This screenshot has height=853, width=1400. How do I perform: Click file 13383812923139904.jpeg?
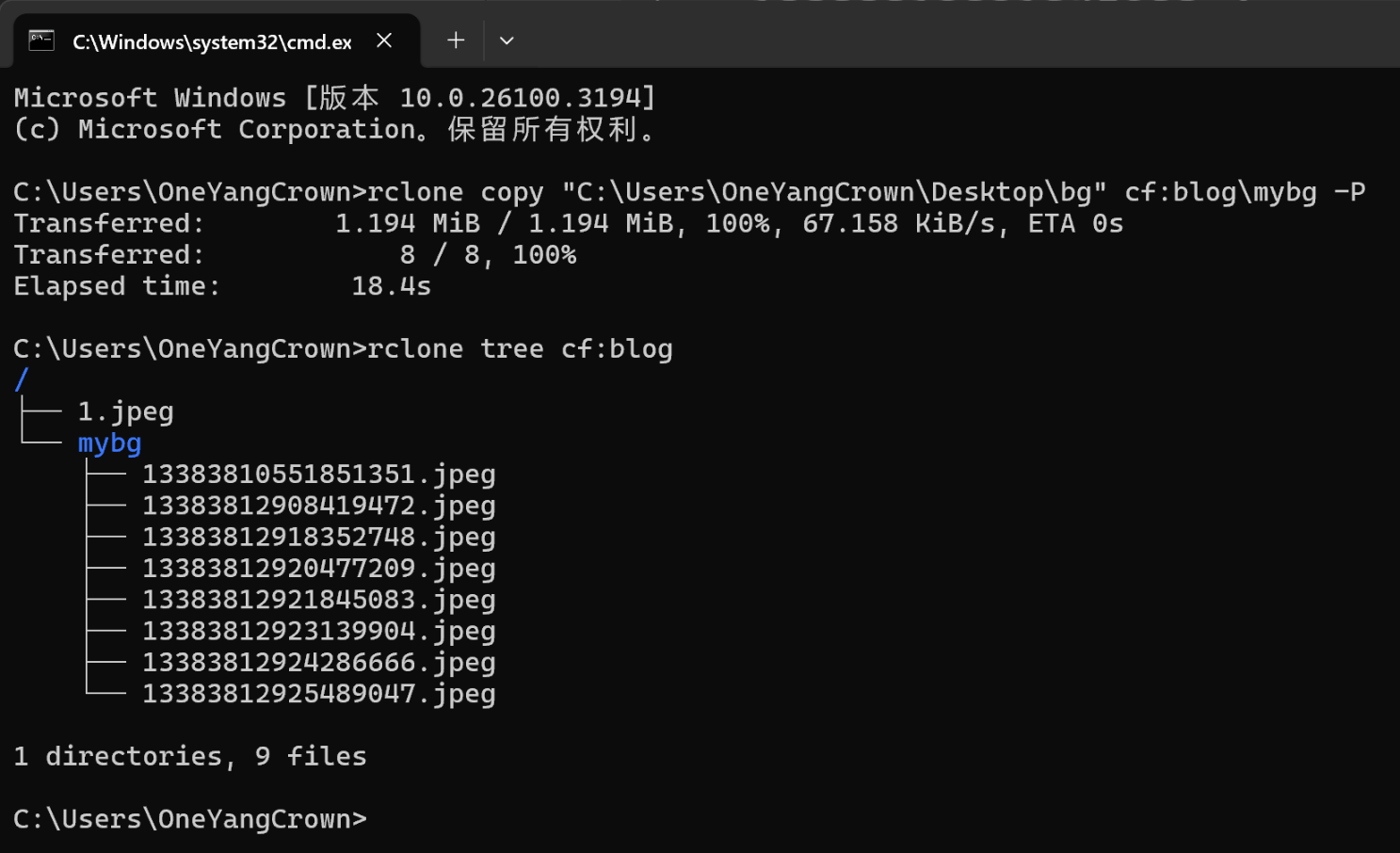tap(318, 631)
